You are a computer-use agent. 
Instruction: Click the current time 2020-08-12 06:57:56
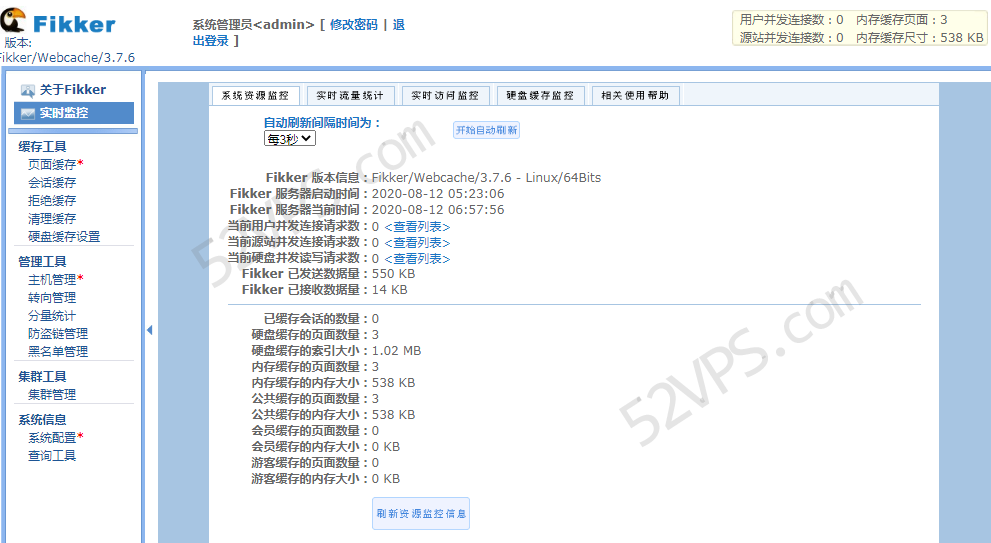pyautogui.click(x=438, y=210)
